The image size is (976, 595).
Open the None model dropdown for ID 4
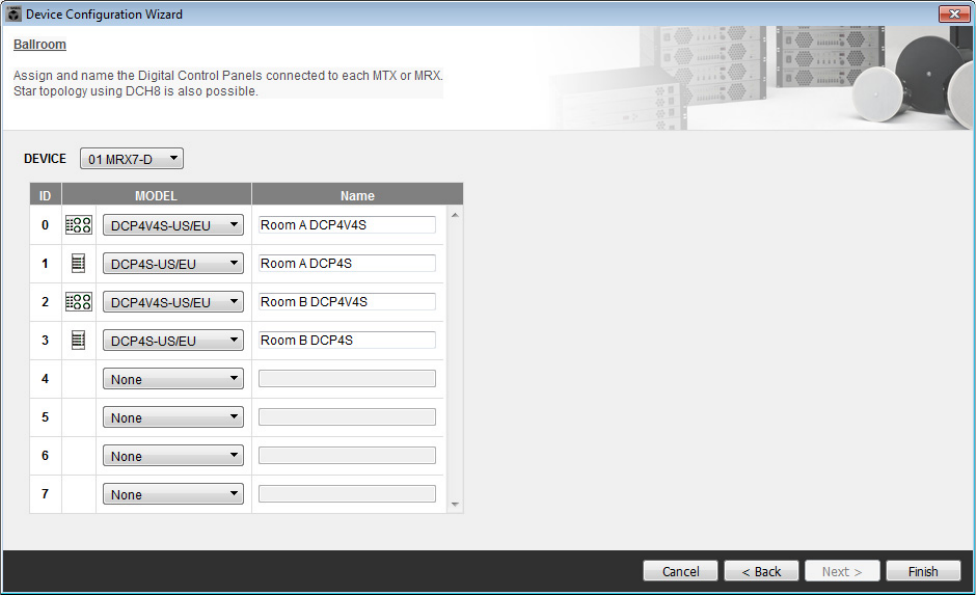pos(173,379)
